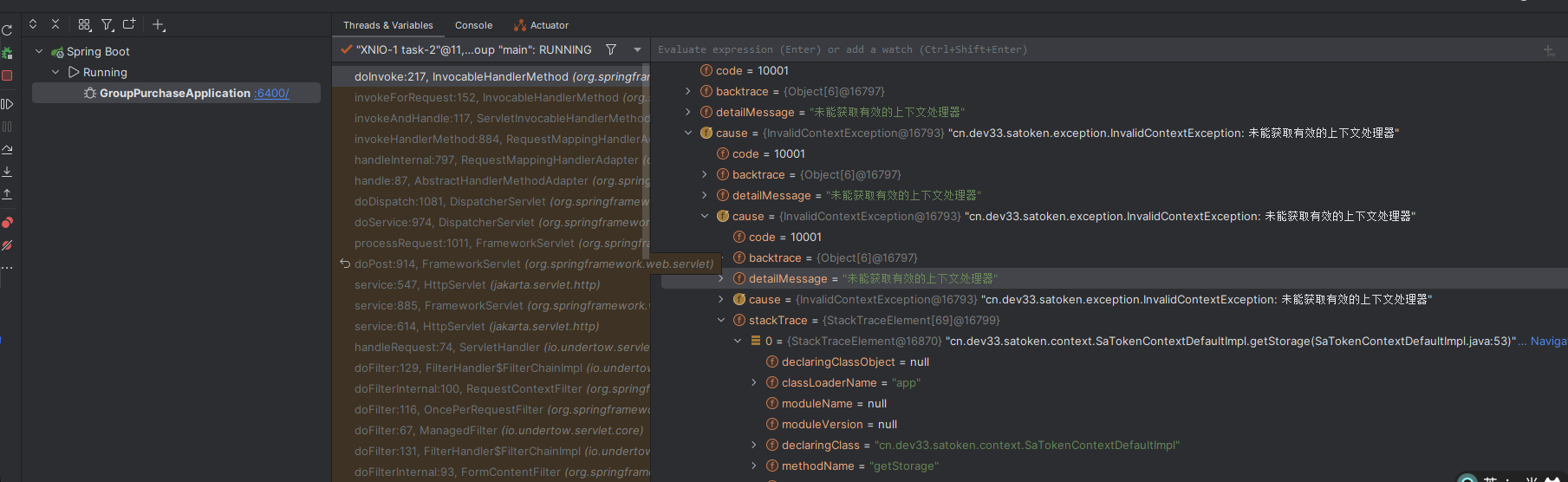Select frame doFilter:67, ManagedFilter
Image resolution: width=1568 pixels, height=482 pixels.
coord(491,430)
